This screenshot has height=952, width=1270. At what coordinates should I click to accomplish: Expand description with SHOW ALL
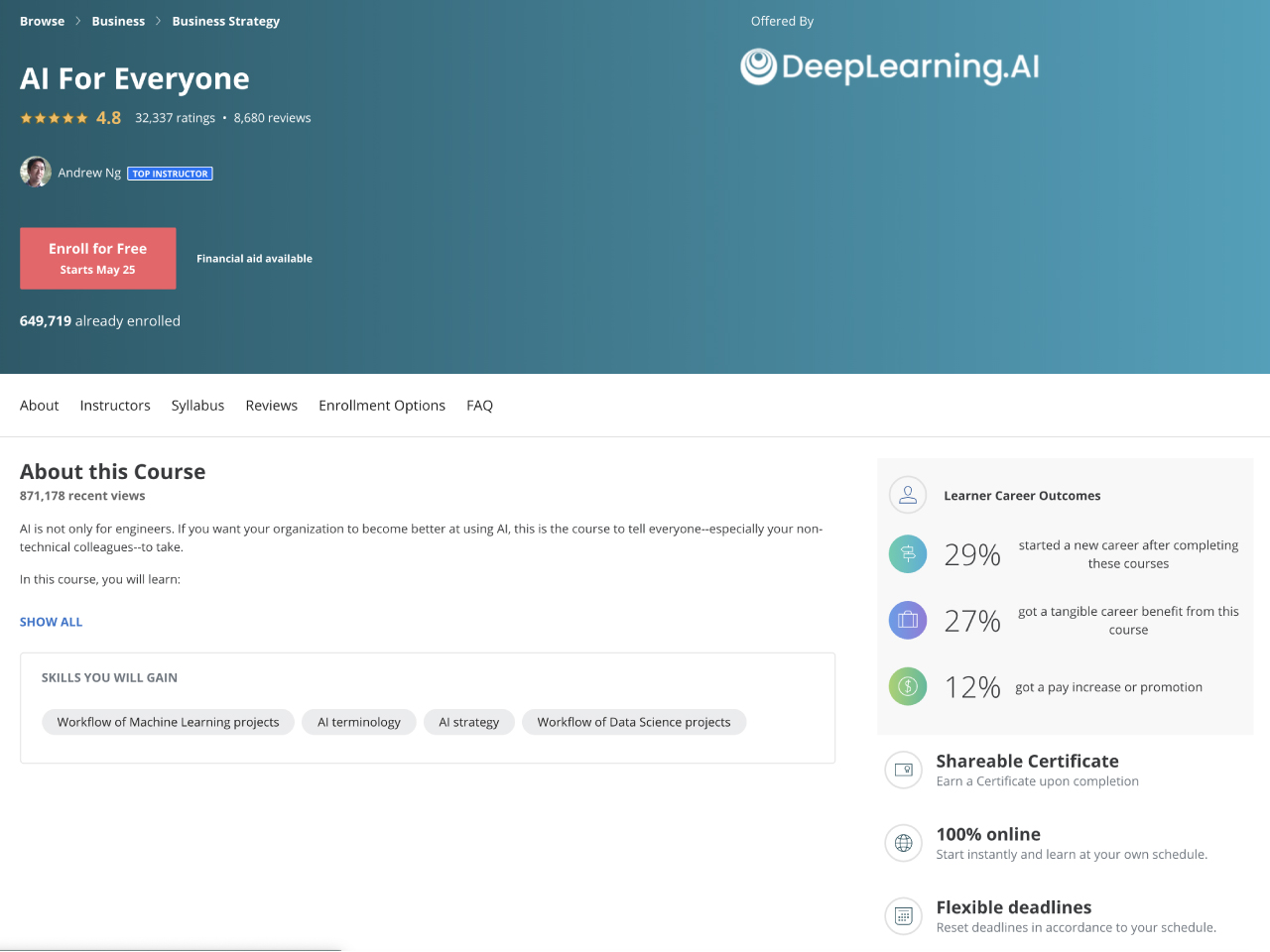(52, 622)
